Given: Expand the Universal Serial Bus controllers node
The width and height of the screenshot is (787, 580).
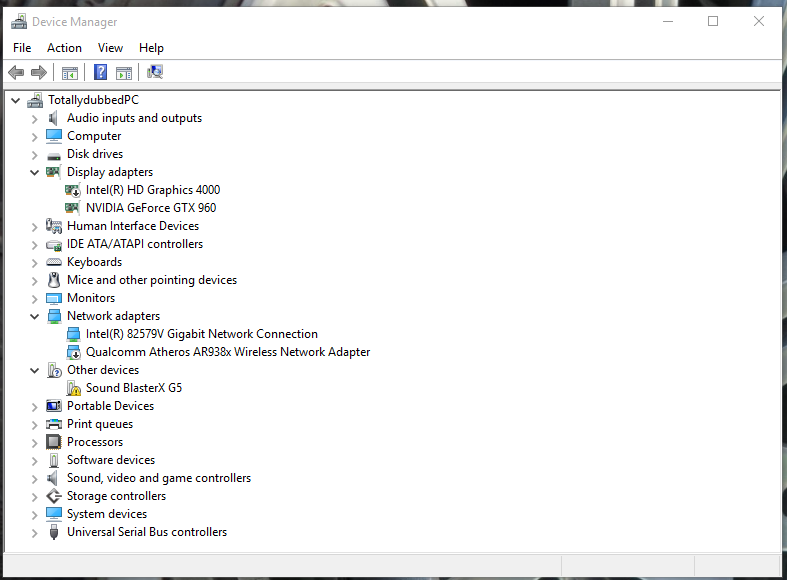Looking at the screenshot, I should pos(35,532).
